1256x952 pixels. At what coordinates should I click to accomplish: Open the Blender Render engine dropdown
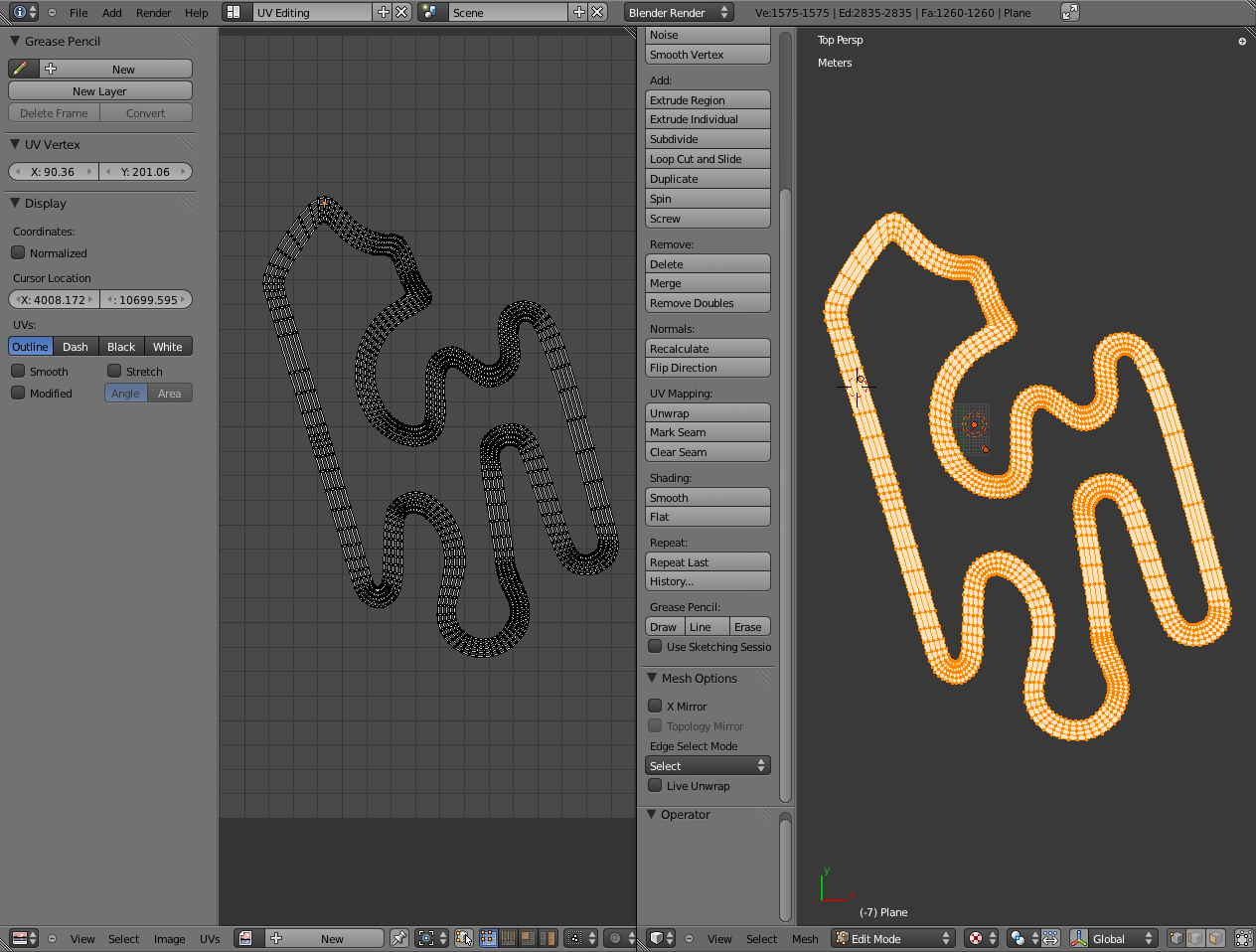pos(680,12)
